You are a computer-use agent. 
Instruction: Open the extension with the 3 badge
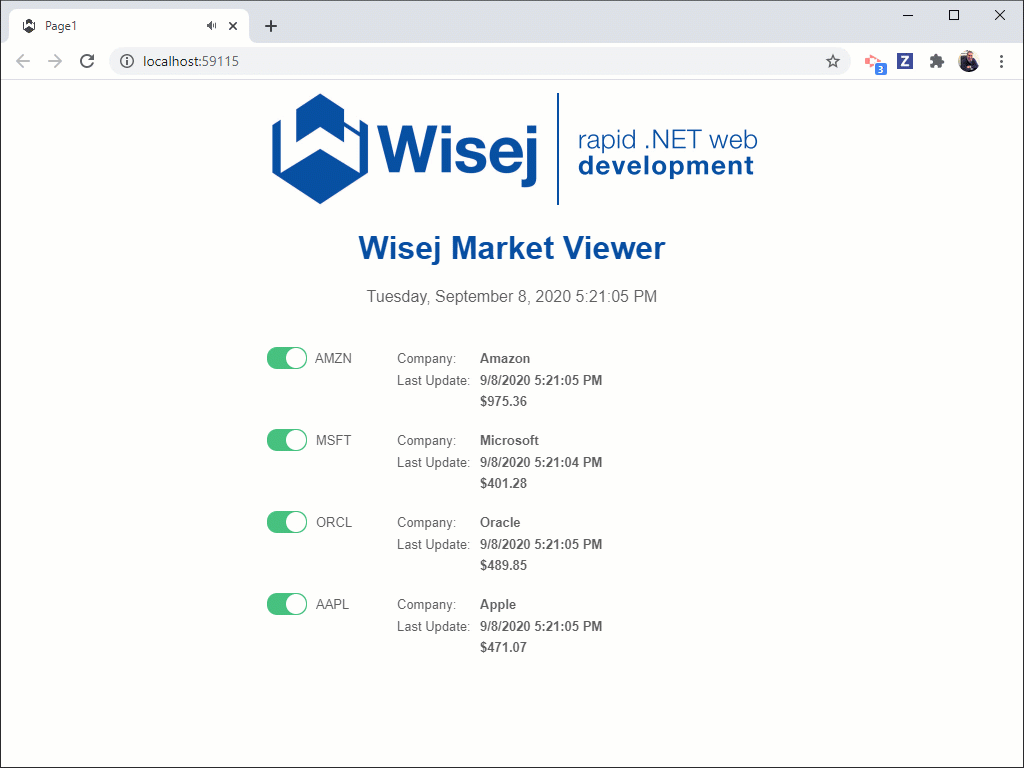click(x=874, y=63)
